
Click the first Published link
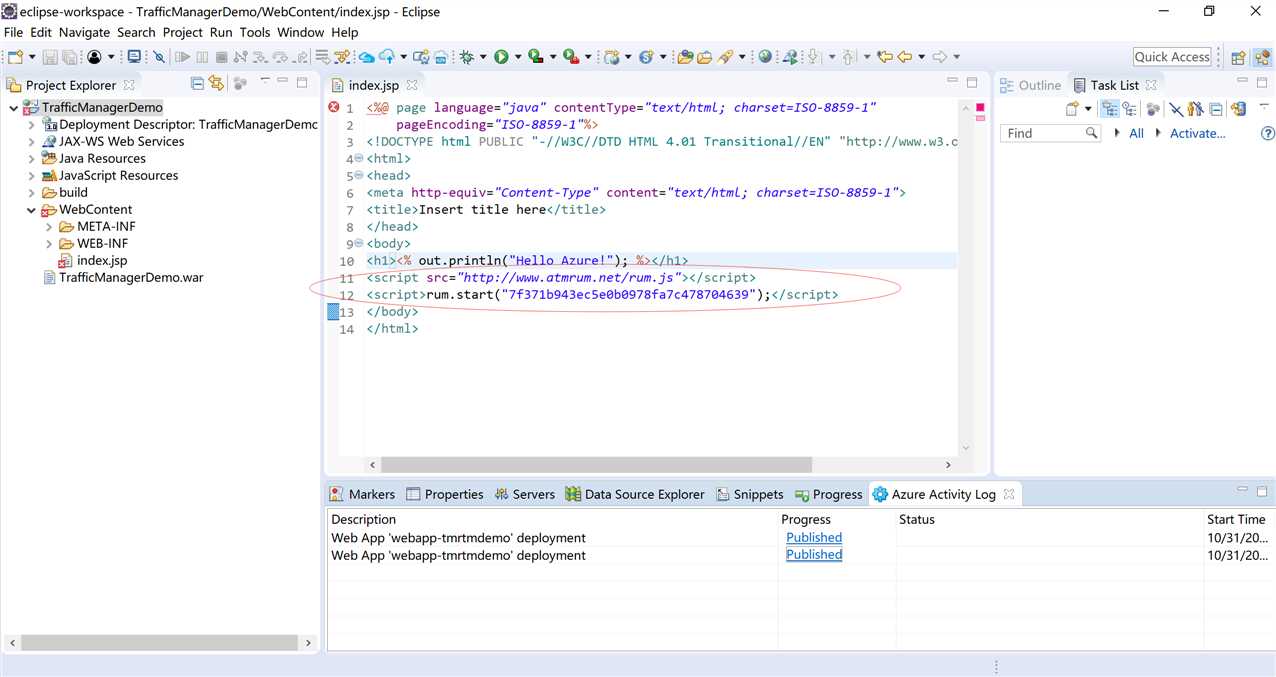(814, 537)
